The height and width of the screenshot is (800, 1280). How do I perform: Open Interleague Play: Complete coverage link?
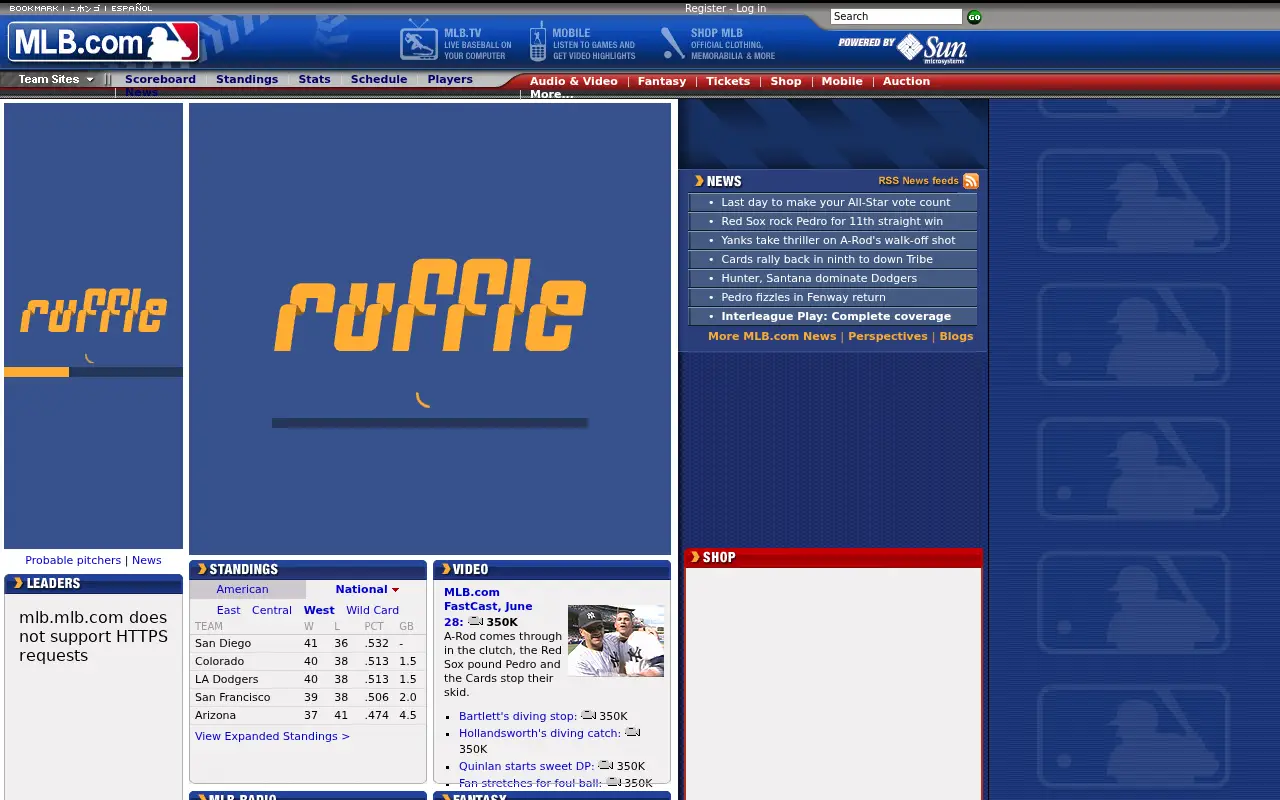pos(836,316)
